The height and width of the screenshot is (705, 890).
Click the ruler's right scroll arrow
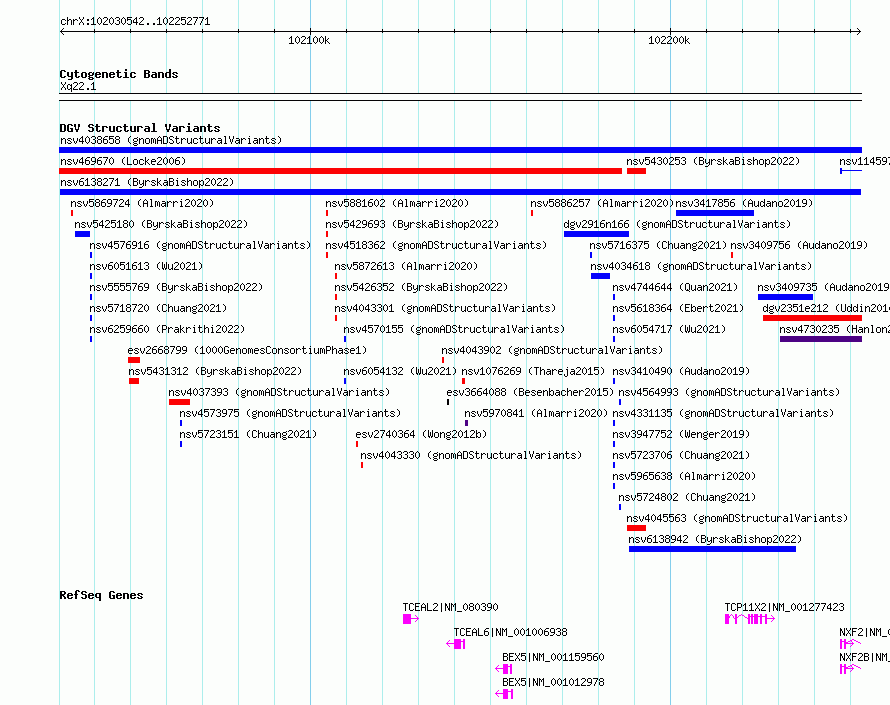point(858,31)
